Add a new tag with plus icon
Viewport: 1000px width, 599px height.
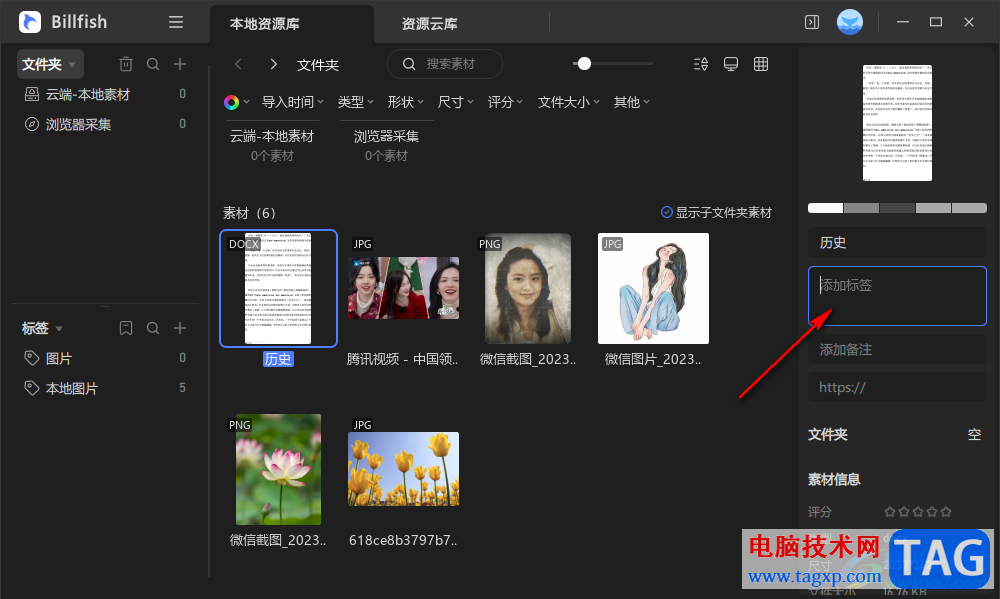tap(180, 328)
